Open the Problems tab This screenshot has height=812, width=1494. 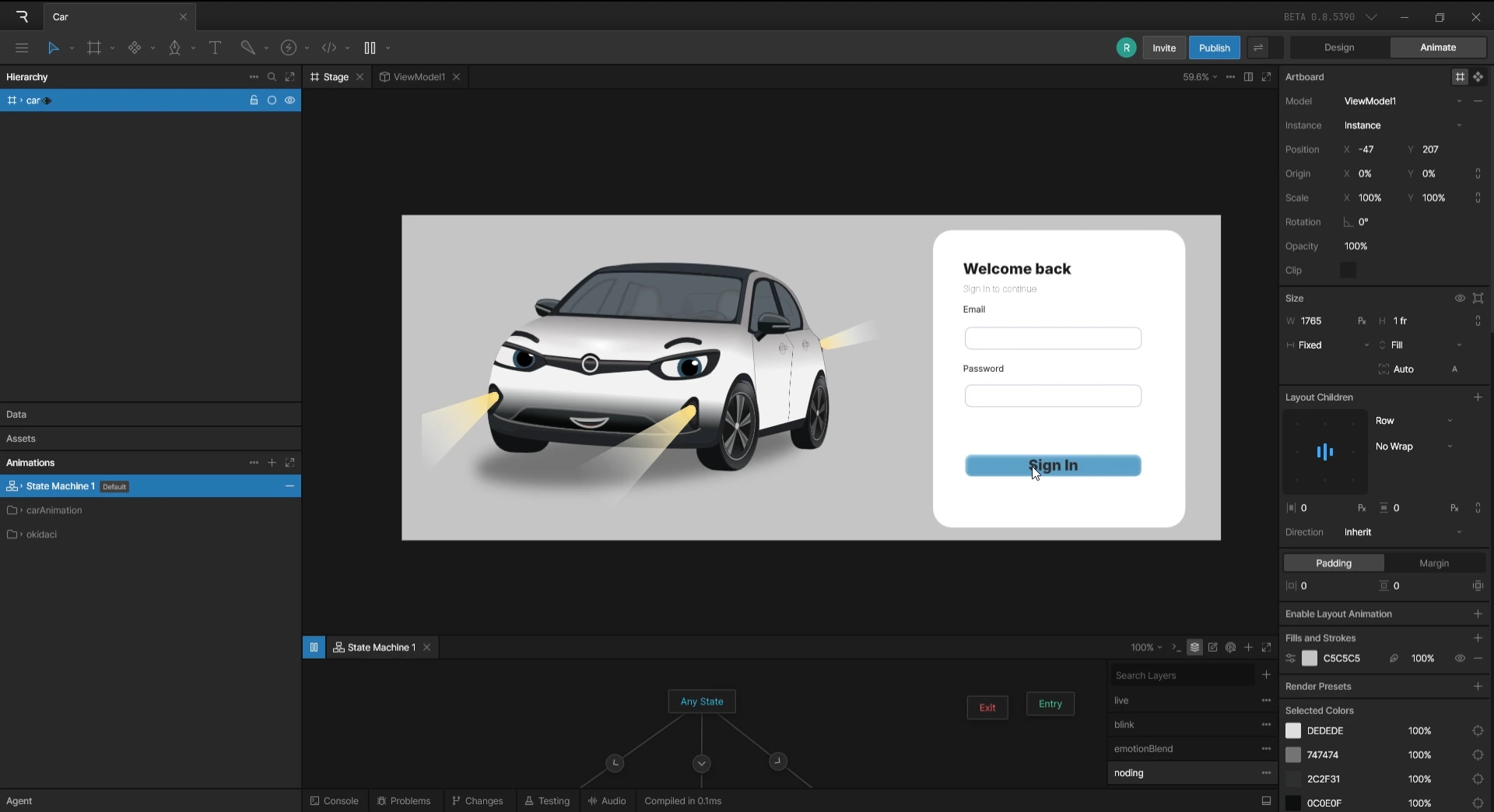(x=404, y=801)
